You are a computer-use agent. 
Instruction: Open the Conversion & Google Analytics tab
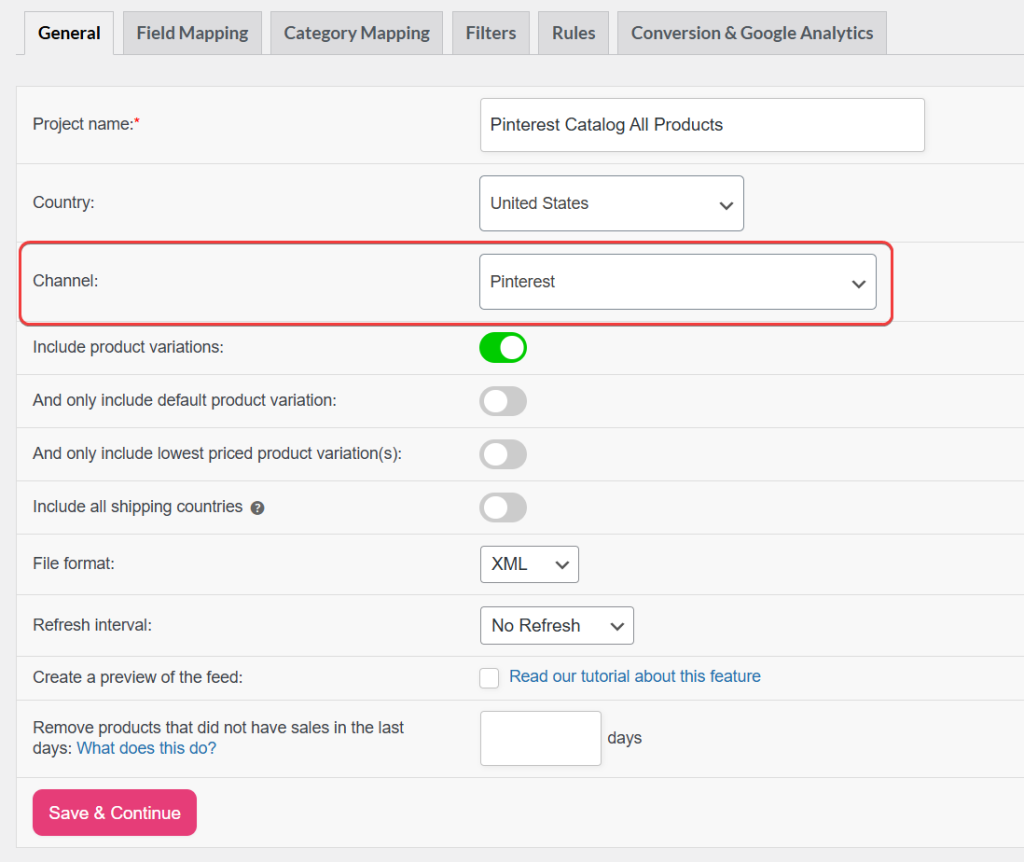751,32
